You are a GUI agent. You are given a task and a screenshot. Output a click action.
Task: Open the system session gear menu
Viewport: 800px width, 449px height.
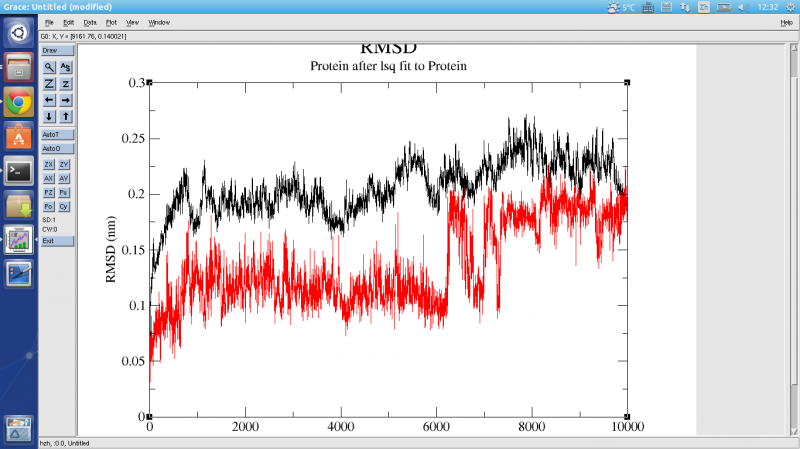[x=790, y=7]
